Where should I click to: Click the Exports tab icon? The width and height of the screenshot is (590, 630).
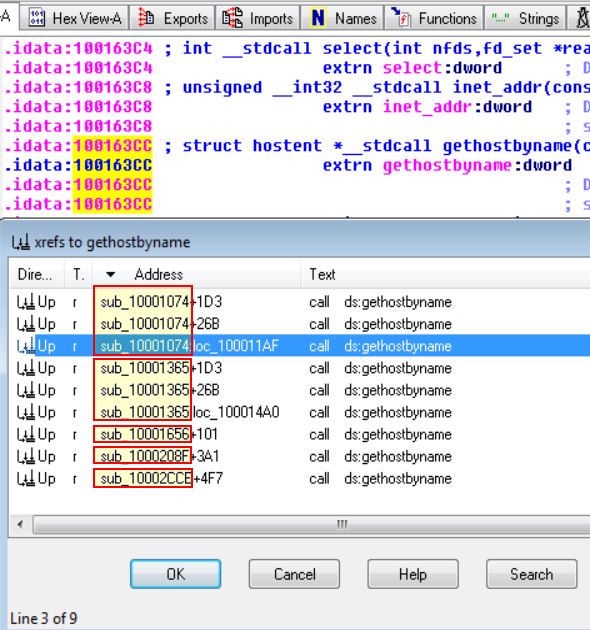(146, 18)
